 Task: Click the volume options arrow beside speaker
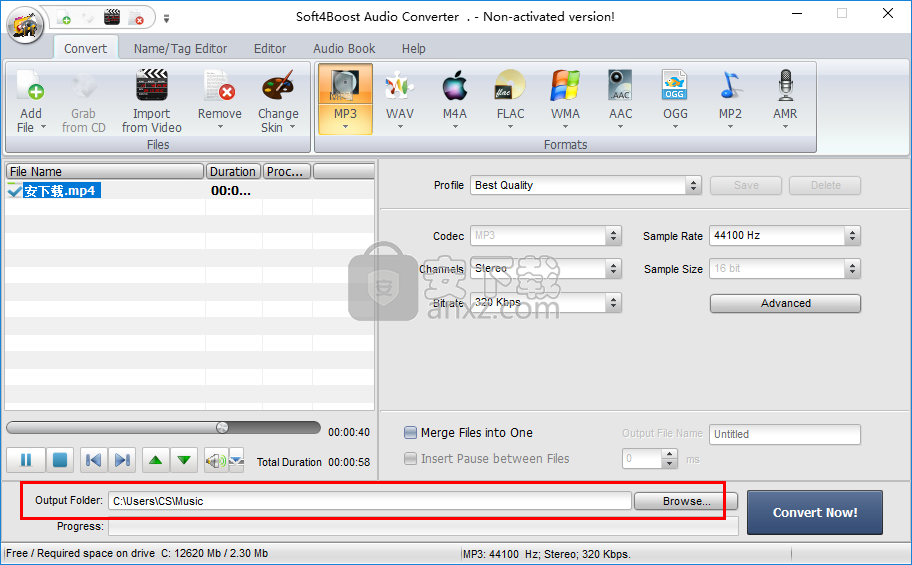236,460
